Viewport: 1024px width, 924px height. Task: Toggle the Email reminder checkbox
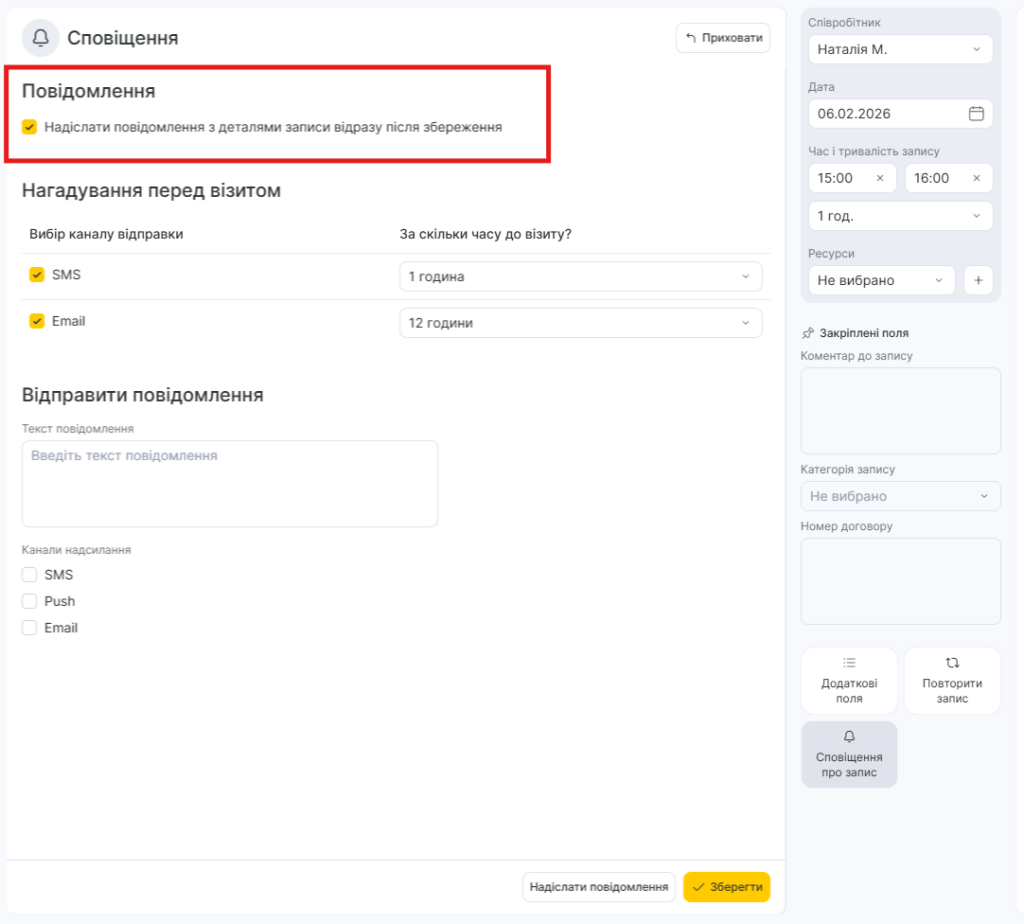[37, 321]
